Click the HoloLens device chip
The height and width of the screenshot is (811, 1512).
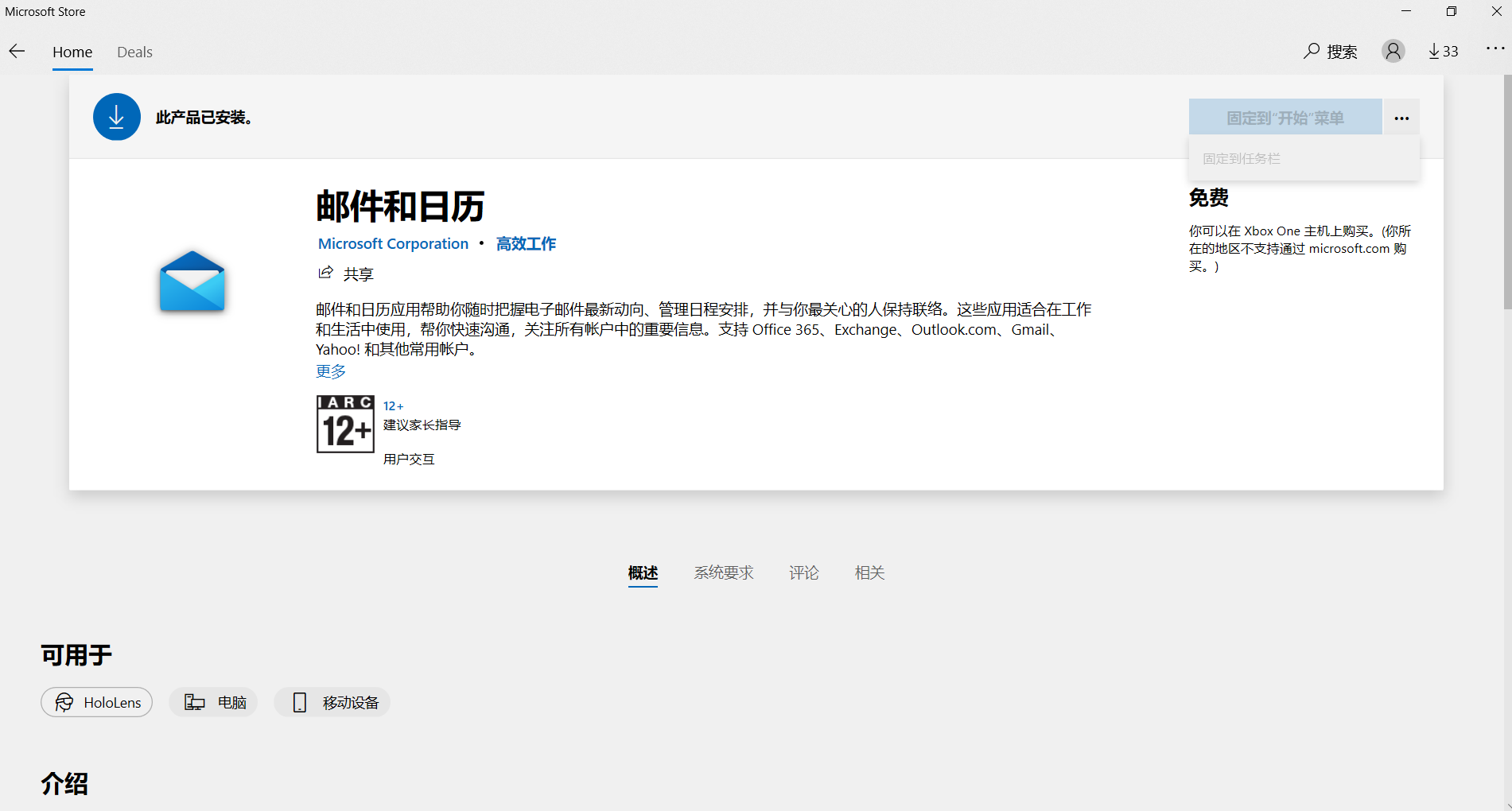click(97, 702)
